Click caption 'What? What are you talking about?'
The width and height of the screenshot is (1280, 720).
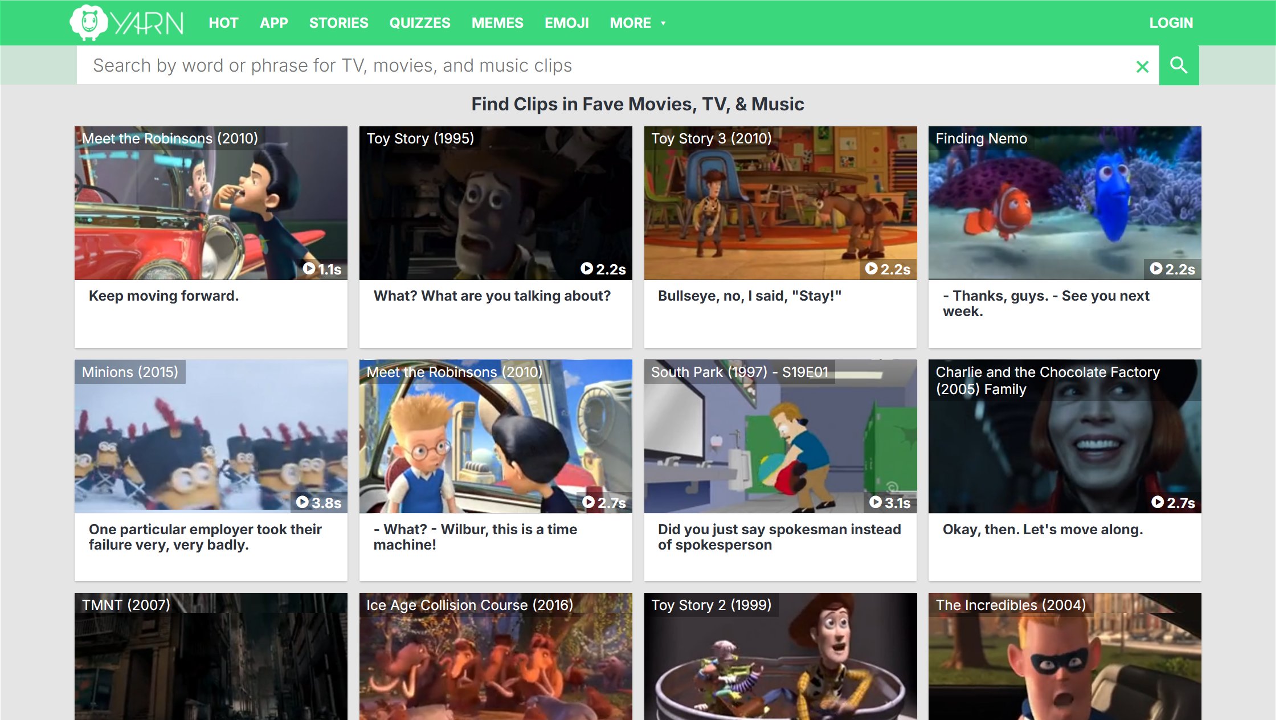click(492, 296)
